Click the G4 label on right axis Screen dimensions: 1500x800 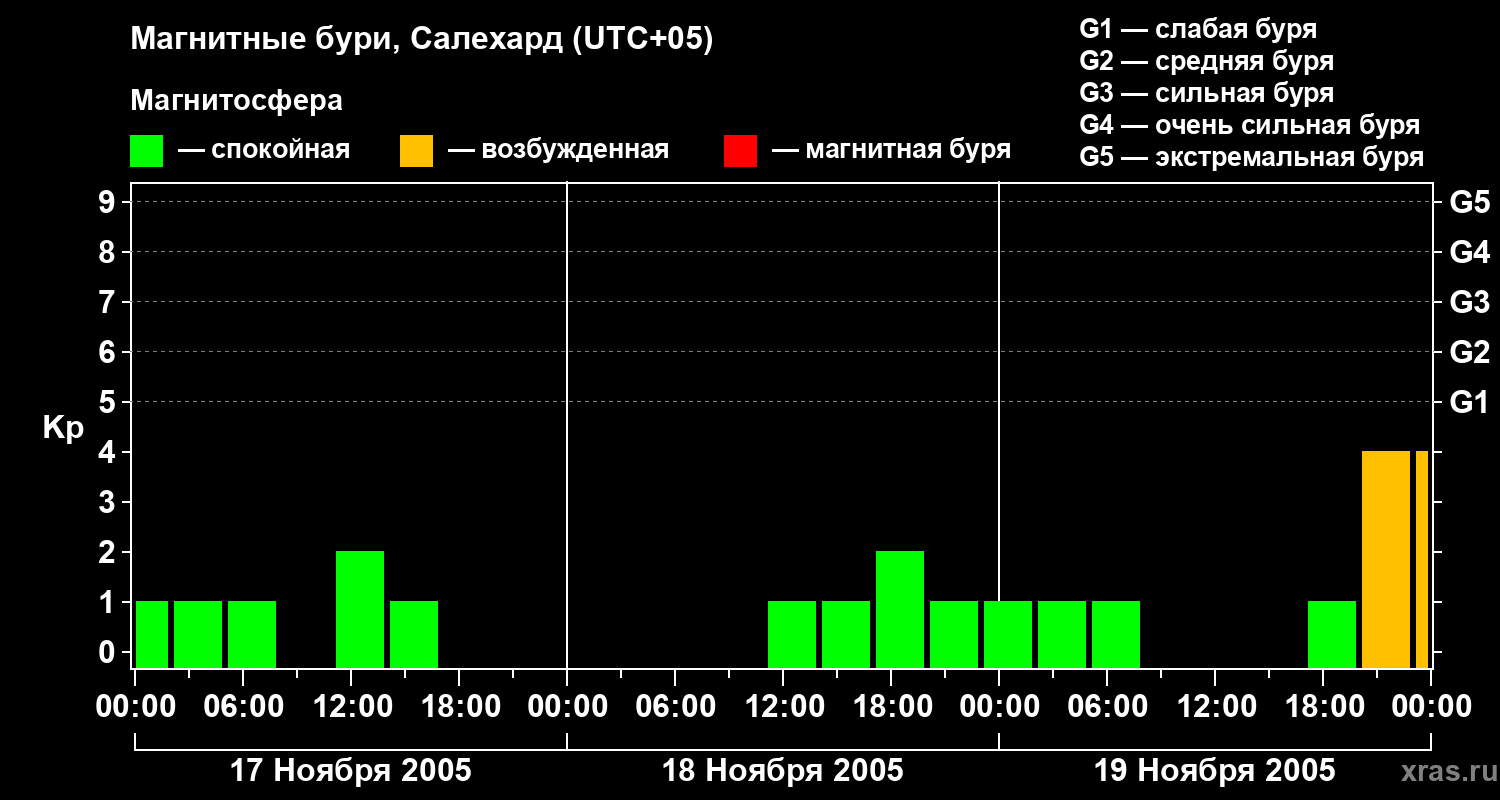(1470, 253)
